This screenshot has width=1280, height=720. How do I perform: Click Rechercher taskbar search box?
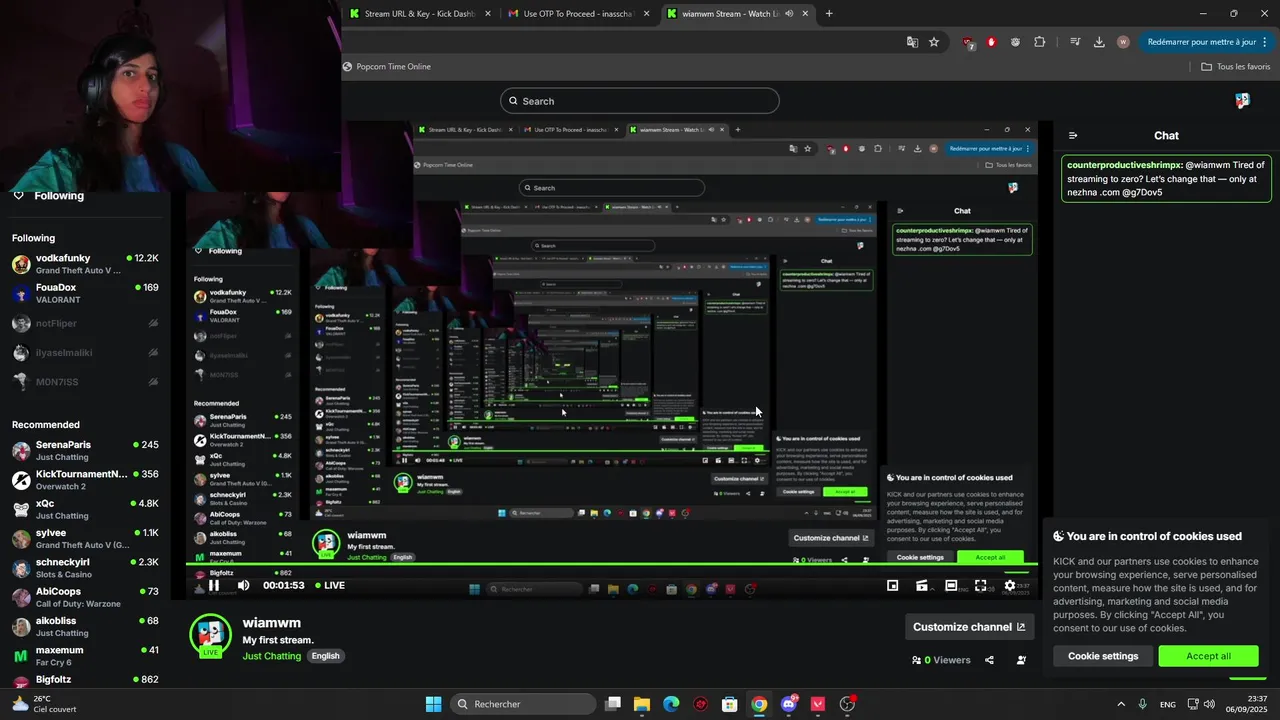[524, 704]
